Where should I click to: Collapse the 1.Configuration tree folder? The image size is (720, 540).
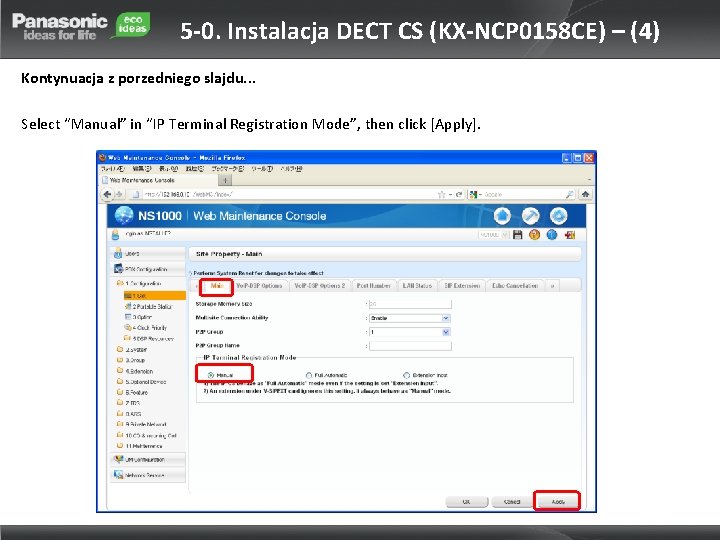pos(120,283)
